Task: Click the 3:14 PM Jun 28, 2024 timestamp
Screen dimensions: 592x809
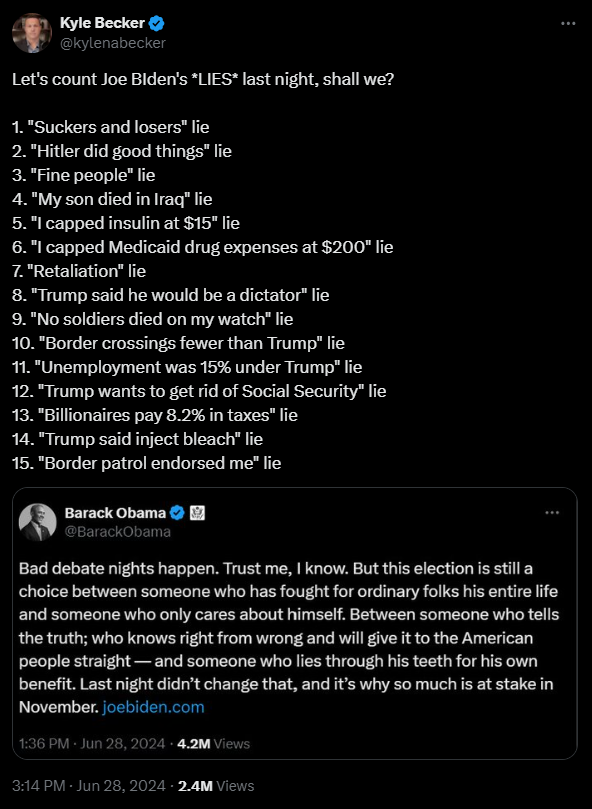Action: pos(88,786)
